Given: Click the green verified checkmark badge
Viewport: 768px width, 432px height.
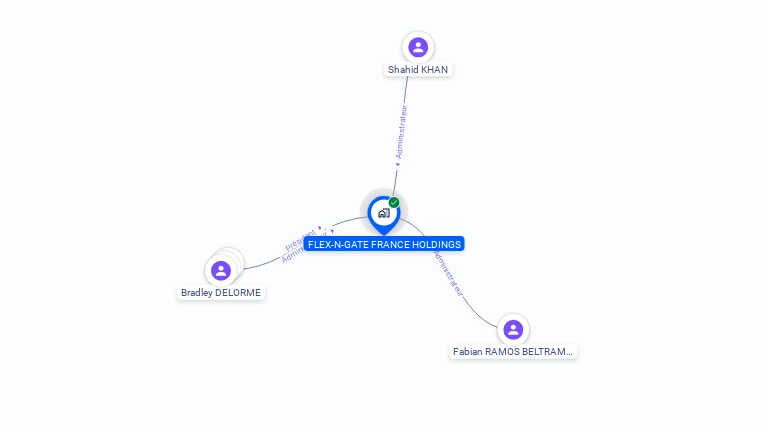Looking at the screenshot, I should pyautogui.click(x=394, y=202).
